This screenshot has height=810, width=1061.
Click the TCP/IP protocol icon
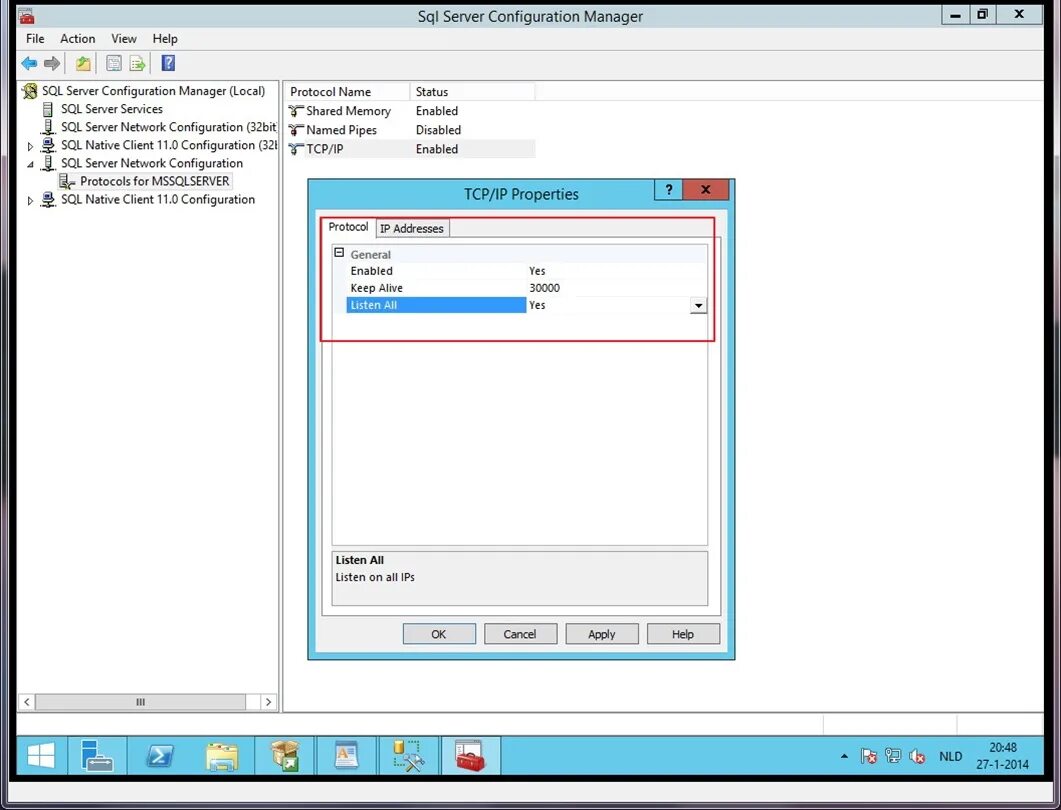[x=296, y=149]
